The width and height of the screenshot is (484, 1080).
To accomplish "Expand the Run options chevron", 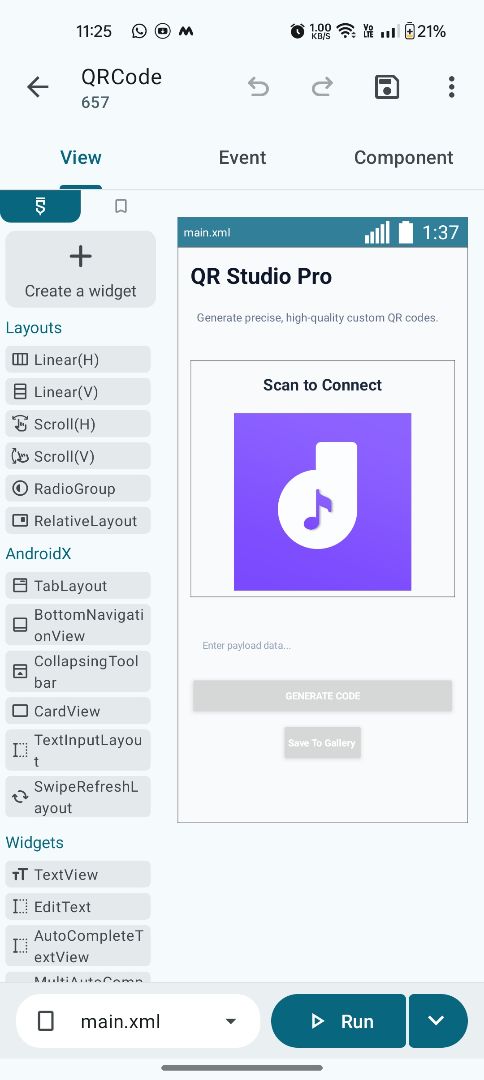I will 436,1021.
